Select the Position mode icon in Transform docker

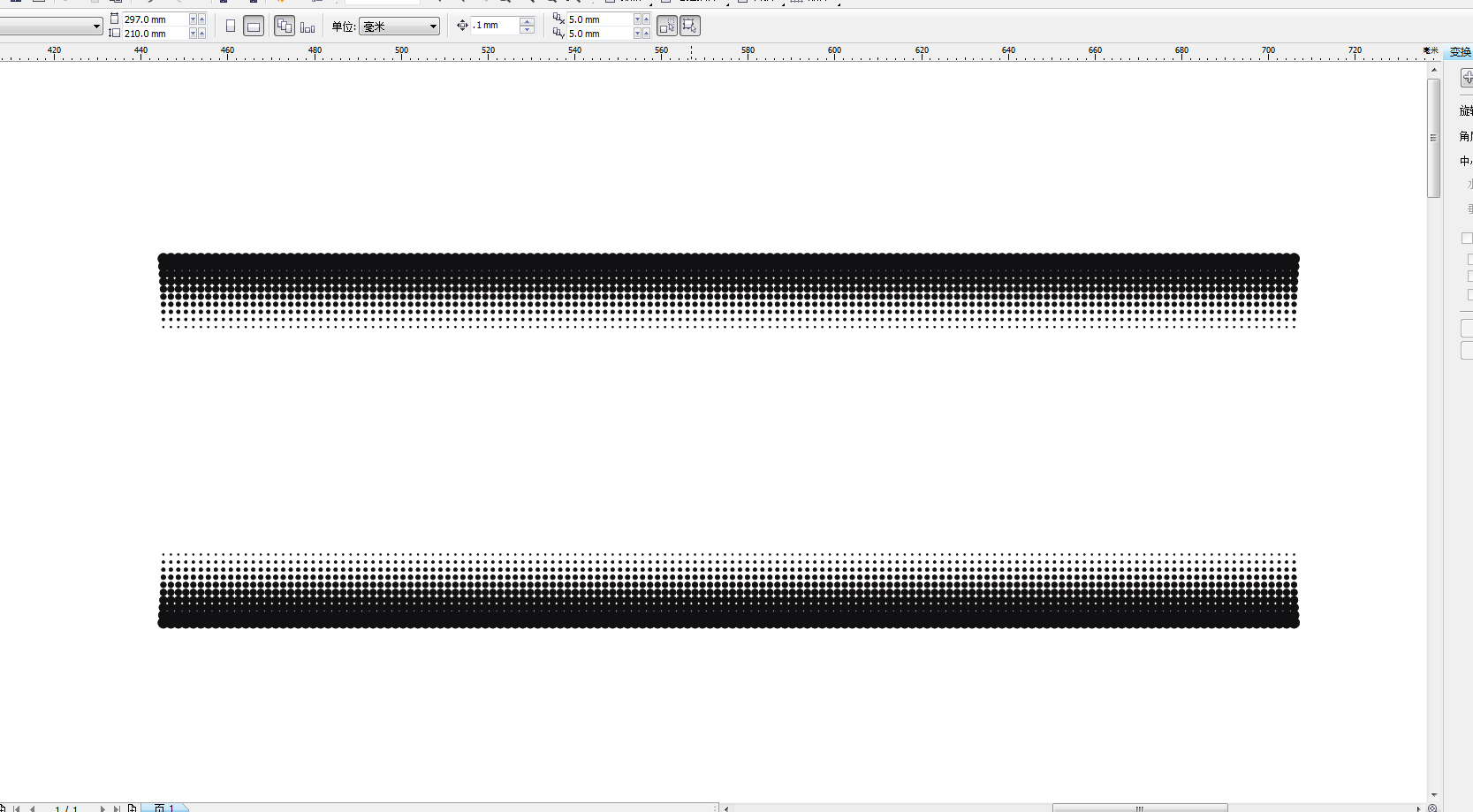[x=1466, y=78]
